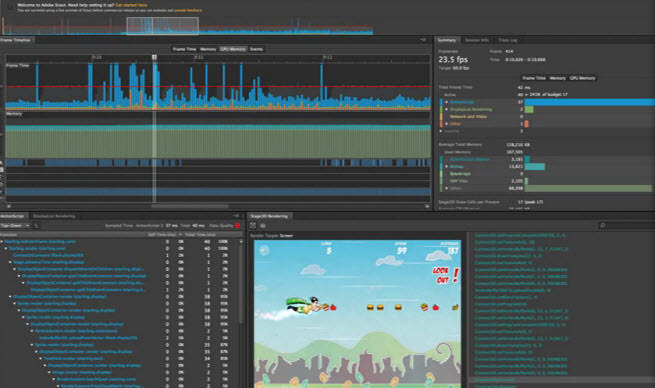This screenshot has height=388, width=655.
Task: Click the timeline scroll right arrow
Action: tap(427, 206)
